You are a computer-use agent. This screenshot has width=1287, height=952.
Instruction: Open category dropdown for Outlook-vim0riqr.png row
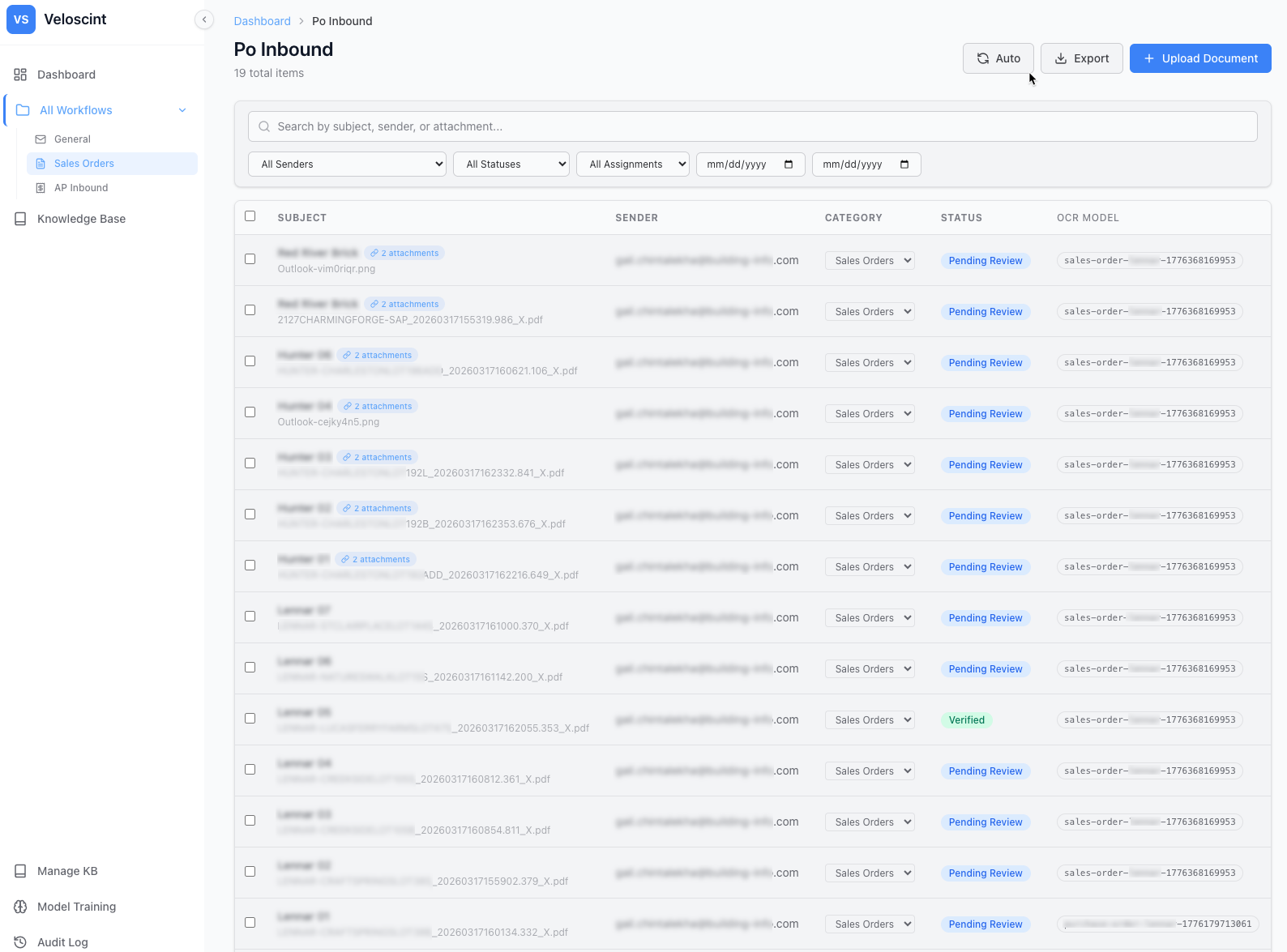[870, 261]
